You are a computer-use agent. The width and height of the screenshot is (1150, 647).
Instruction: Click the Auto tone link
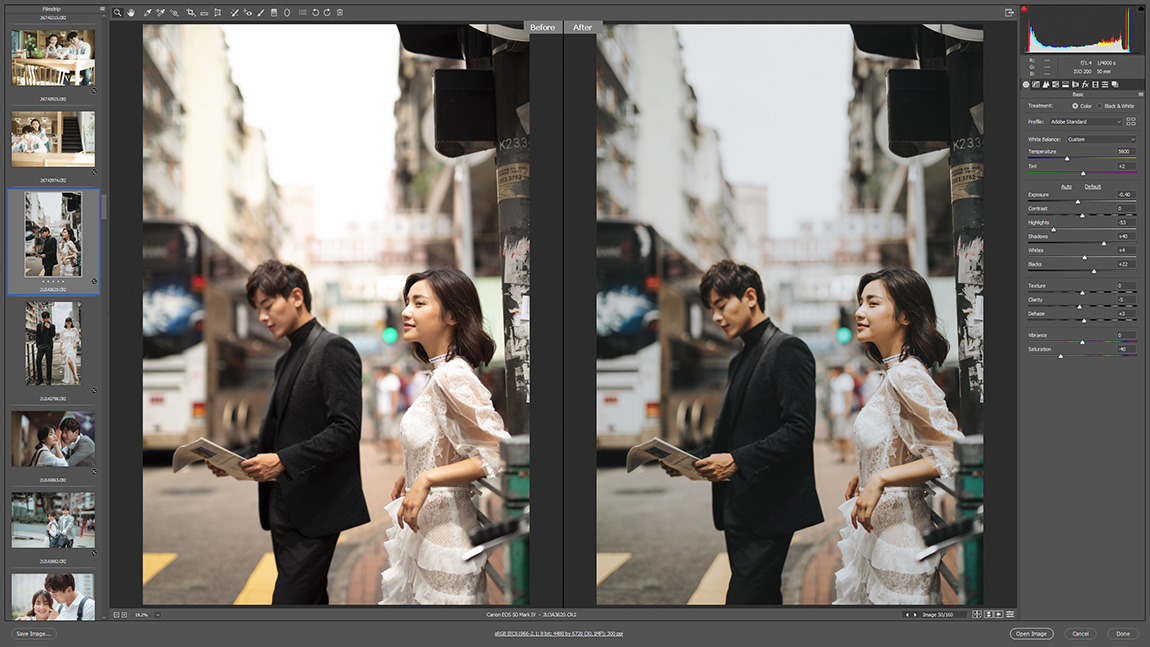[x=1066, y=186]
